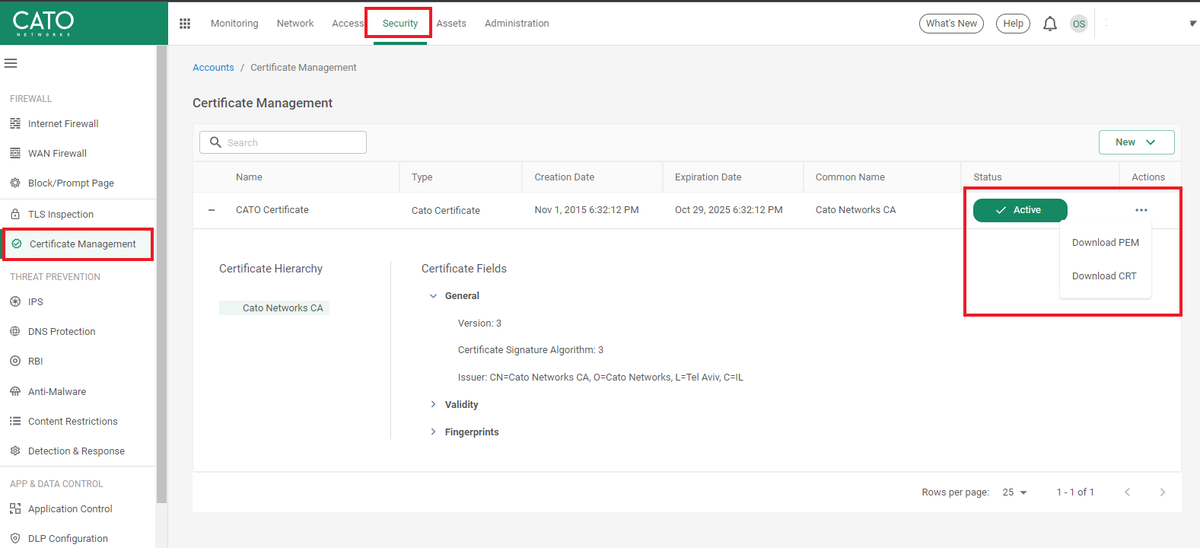Click the DLP Configuration shield icon
This screenshot has height=548, width=1200.
tap(15, 538)
